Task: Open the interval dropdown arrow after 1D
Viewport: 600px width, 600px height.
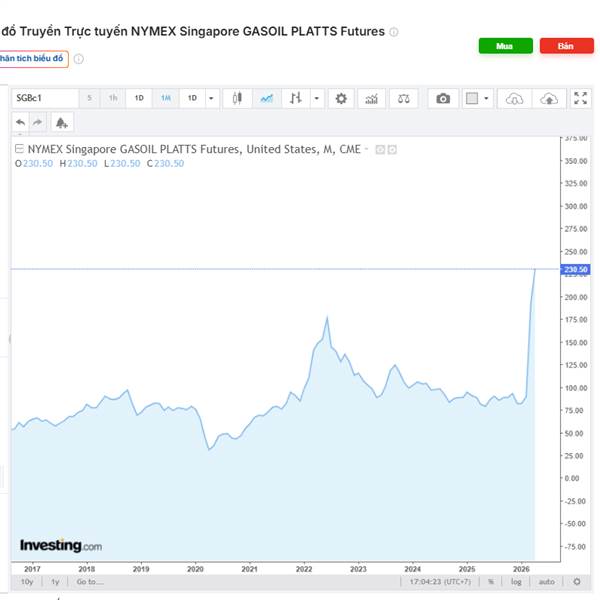Action: [x=211, y=98]
